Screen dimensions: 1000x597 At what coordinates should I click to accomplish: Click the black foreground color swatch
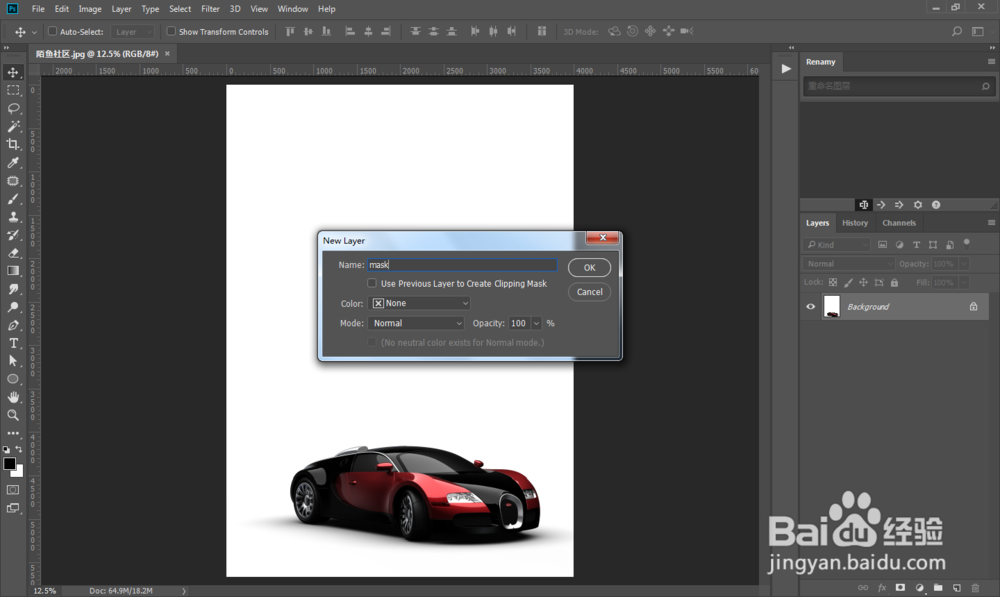(x=10, y=464)
